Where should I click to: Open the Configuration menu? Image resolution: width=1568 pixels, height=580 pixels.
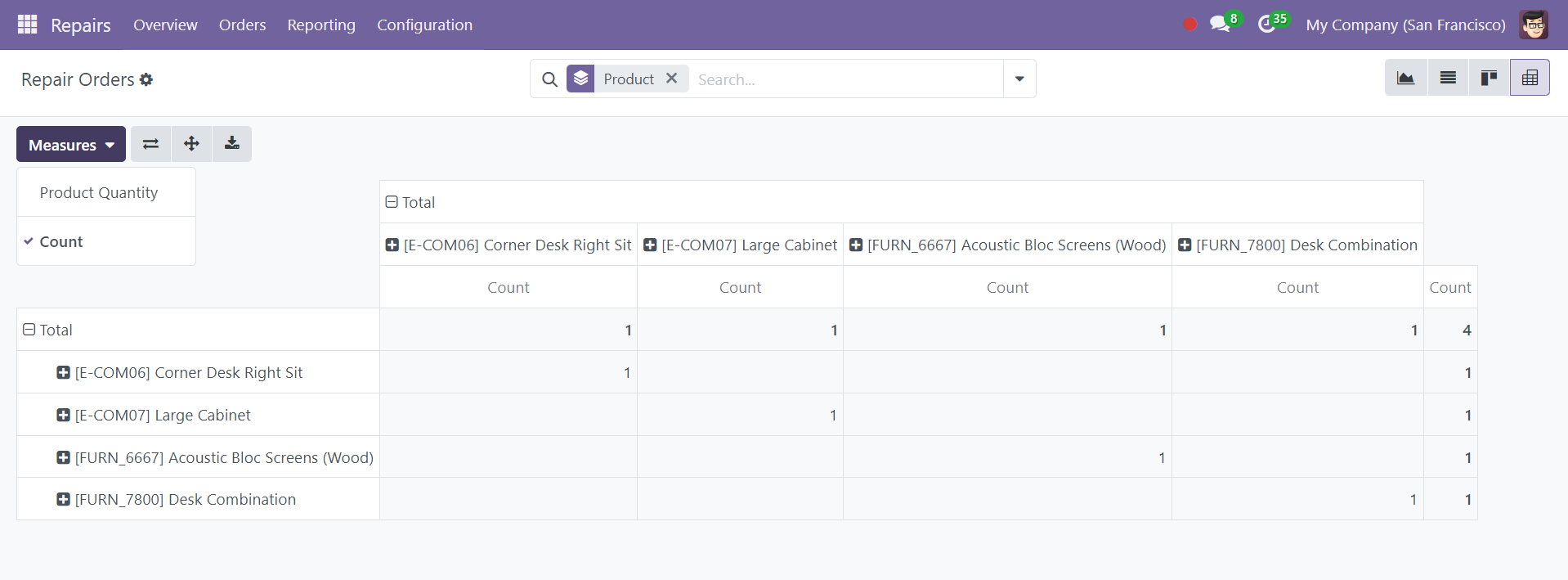[424, 25]
